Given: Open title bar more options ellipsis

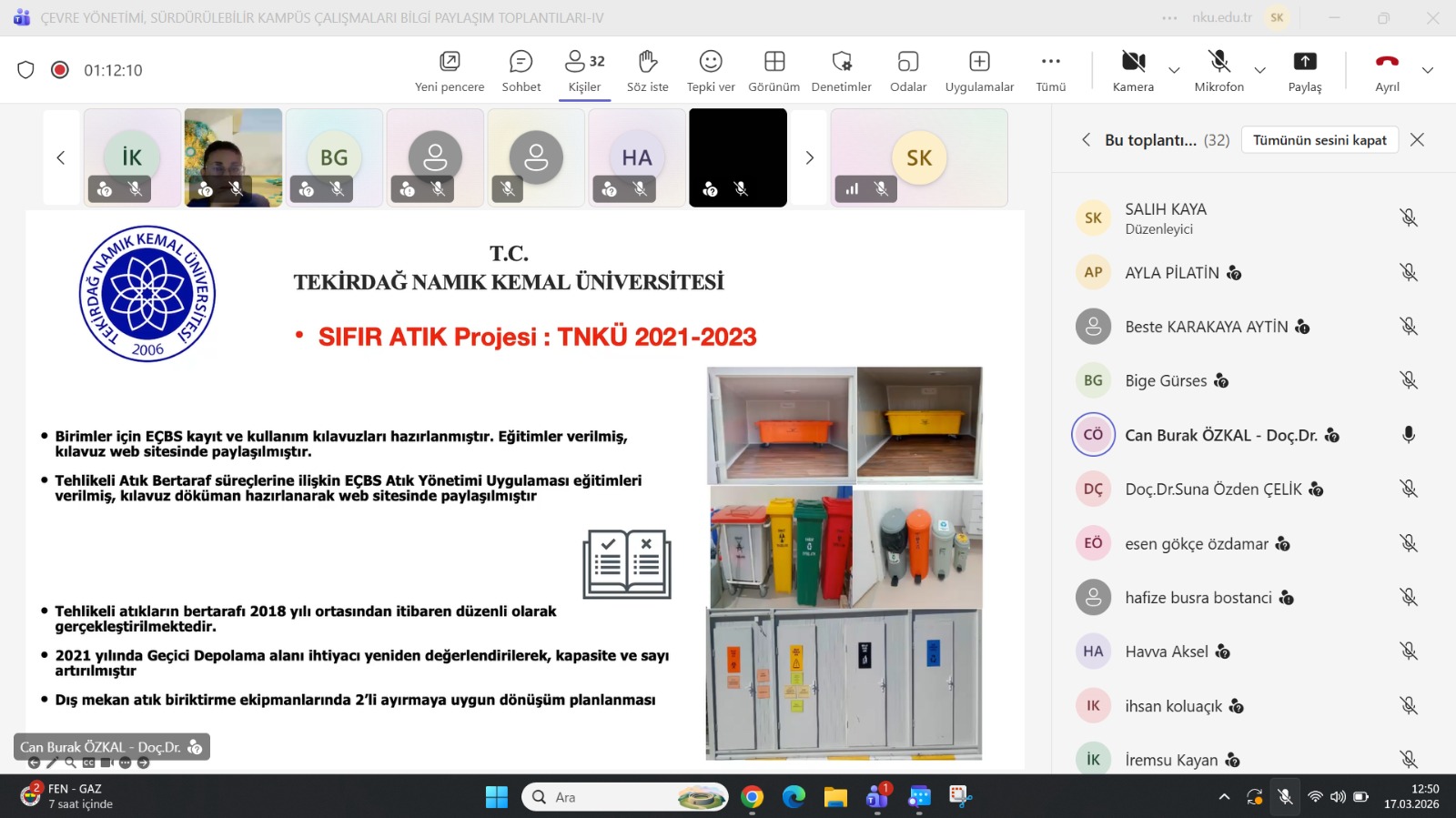Looking at the screenshot, I should 1169,17.
